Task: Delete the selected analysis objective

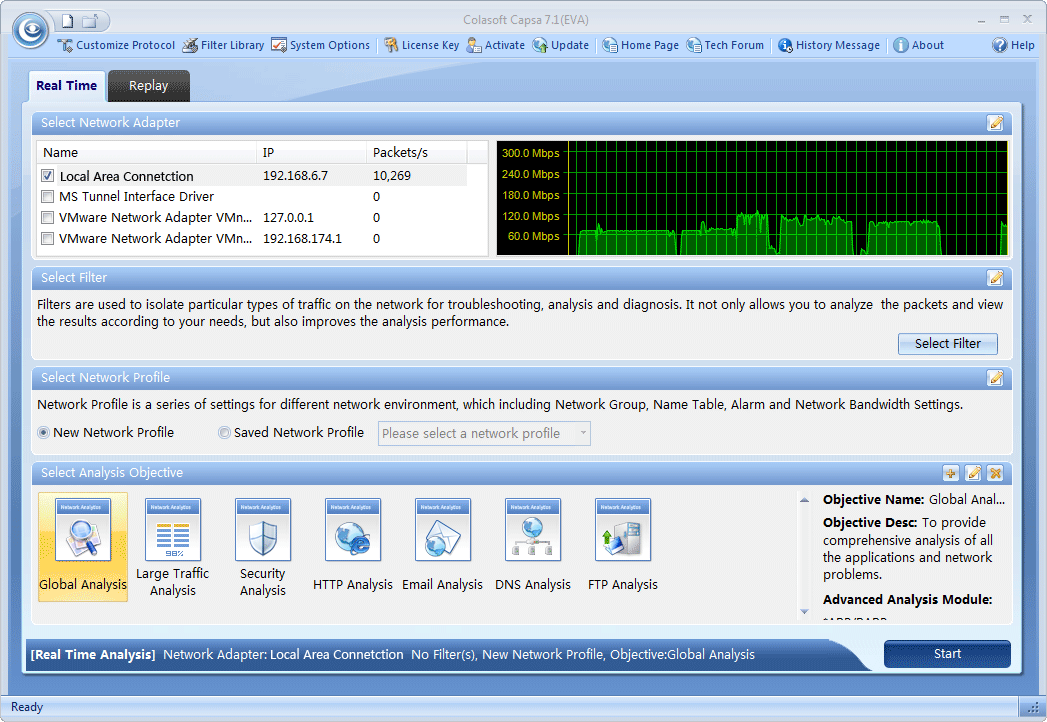Action: tap(996, 474)
